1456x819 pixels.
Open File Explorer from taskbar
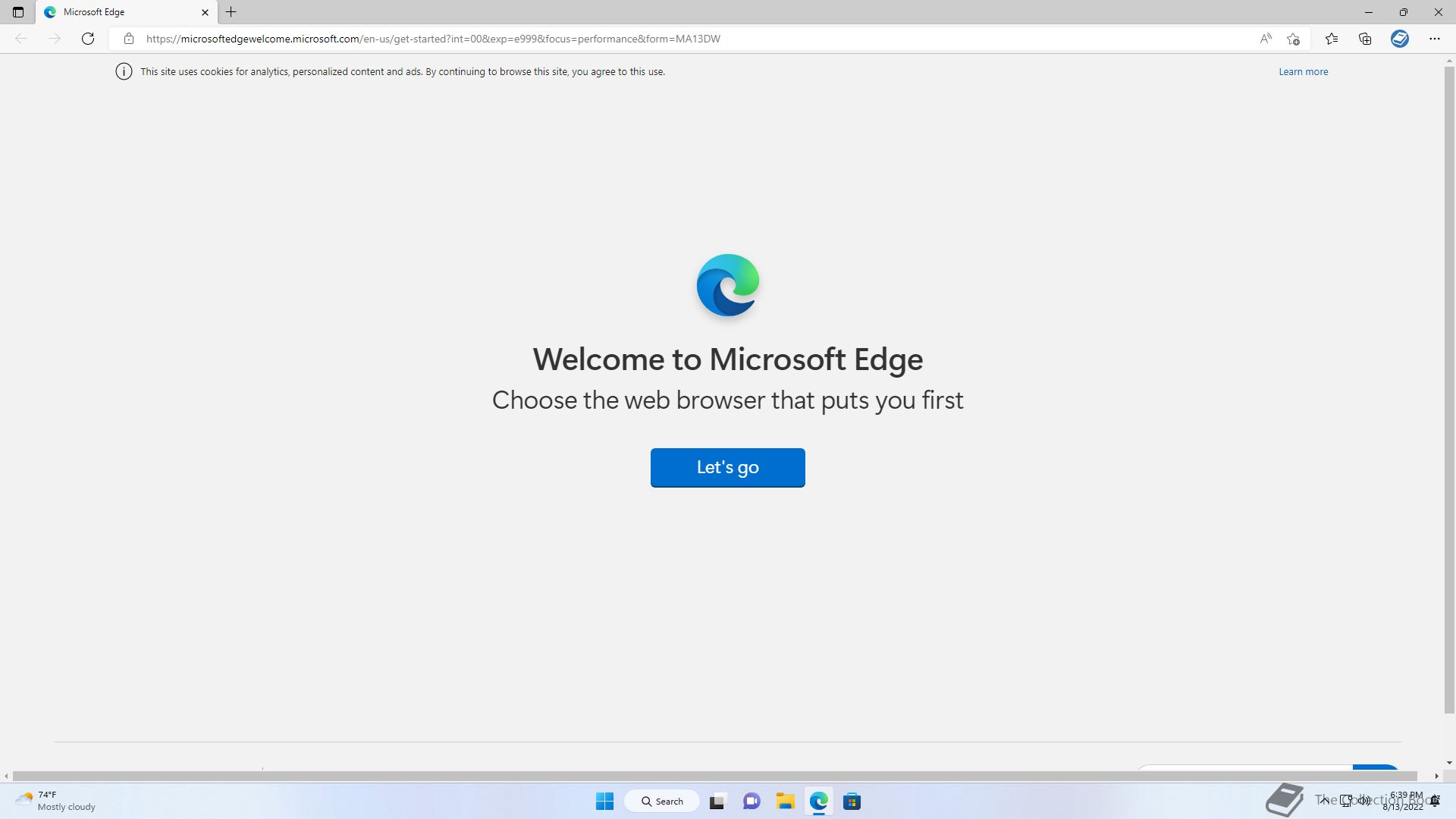785,802
